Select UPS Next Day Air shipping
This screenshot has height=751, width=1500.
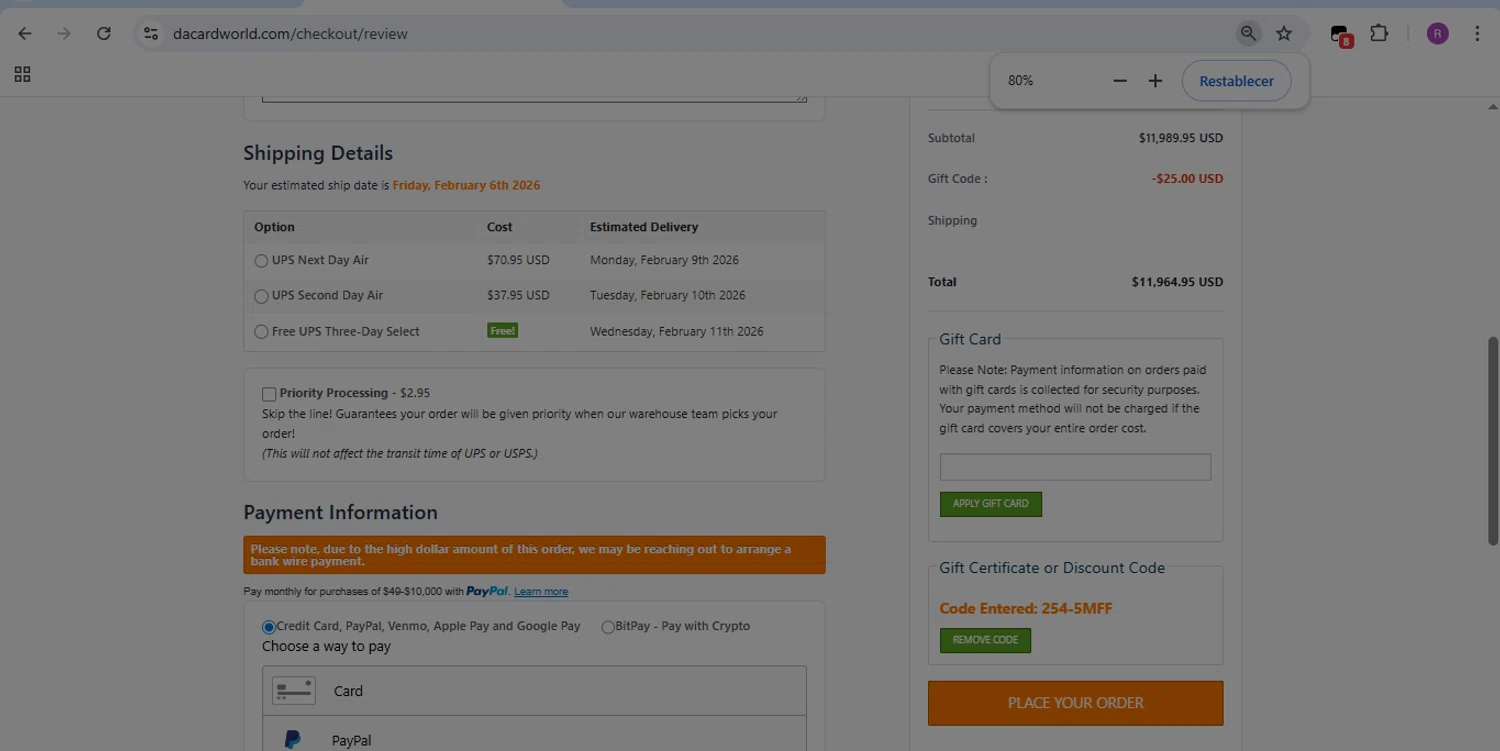[x=261, y=261]
